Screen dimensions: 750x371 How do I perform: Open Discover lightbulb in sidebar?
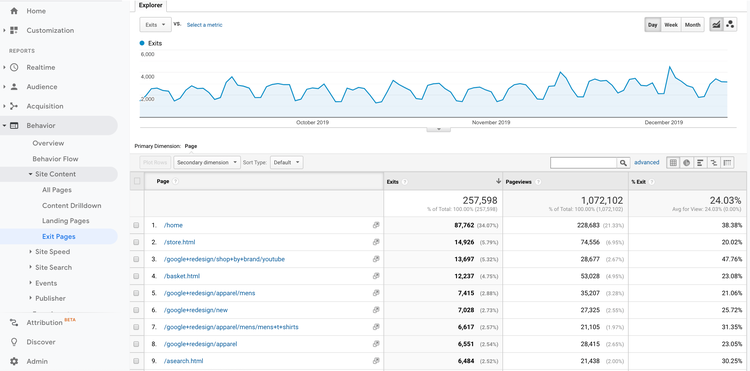(x=14, y=342)
